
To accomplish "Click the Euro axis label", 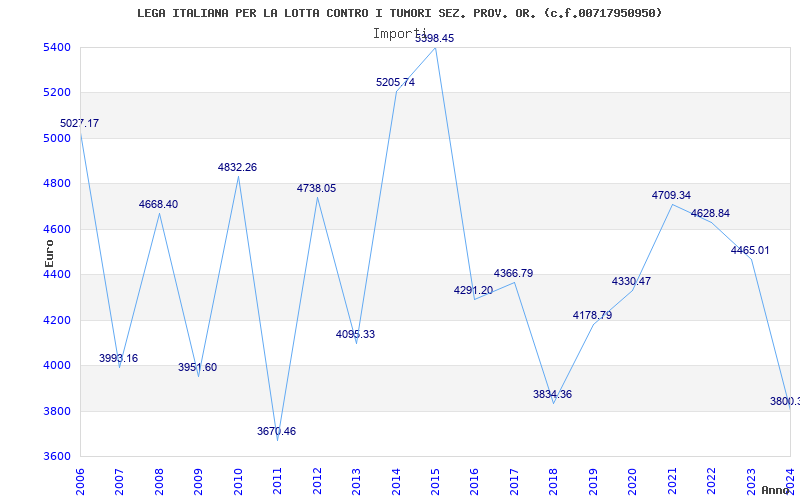I will pyautogui.click(x=49, y=253).
